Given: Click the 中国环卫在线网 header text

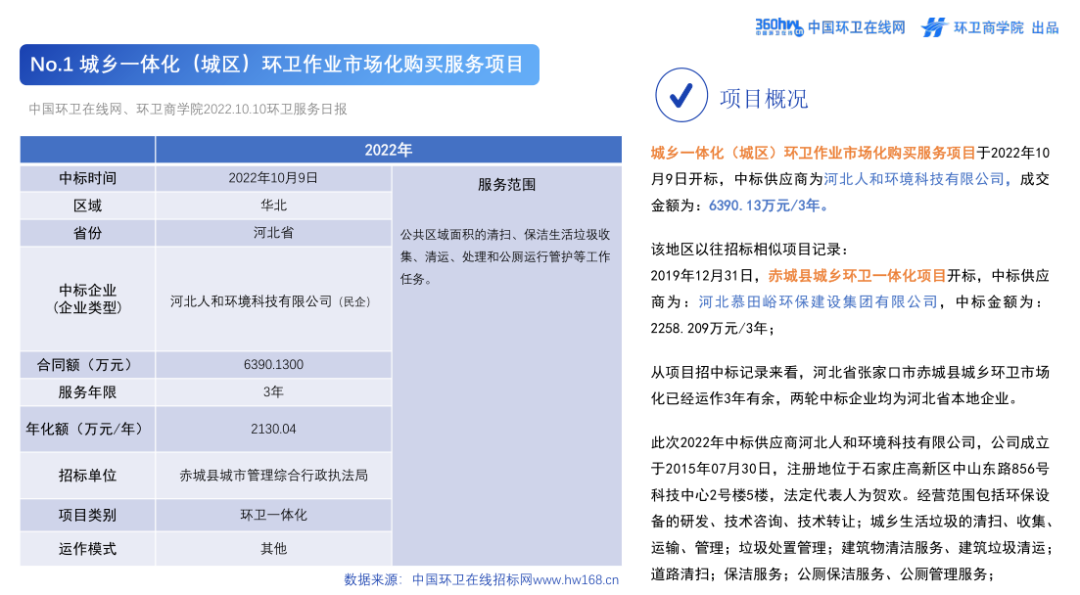Looking at the screenshot, I should [x=856, y=28].
